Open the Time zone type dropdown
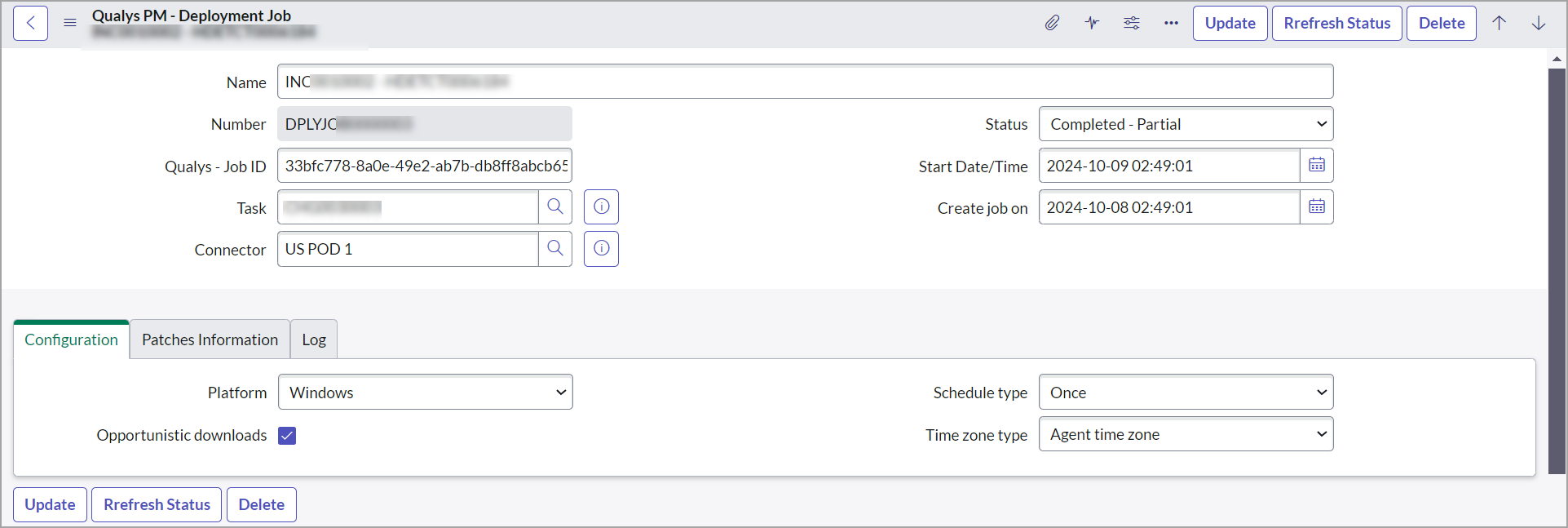Viewport: 1568px width, 528px height. (x=1186, y=435)
